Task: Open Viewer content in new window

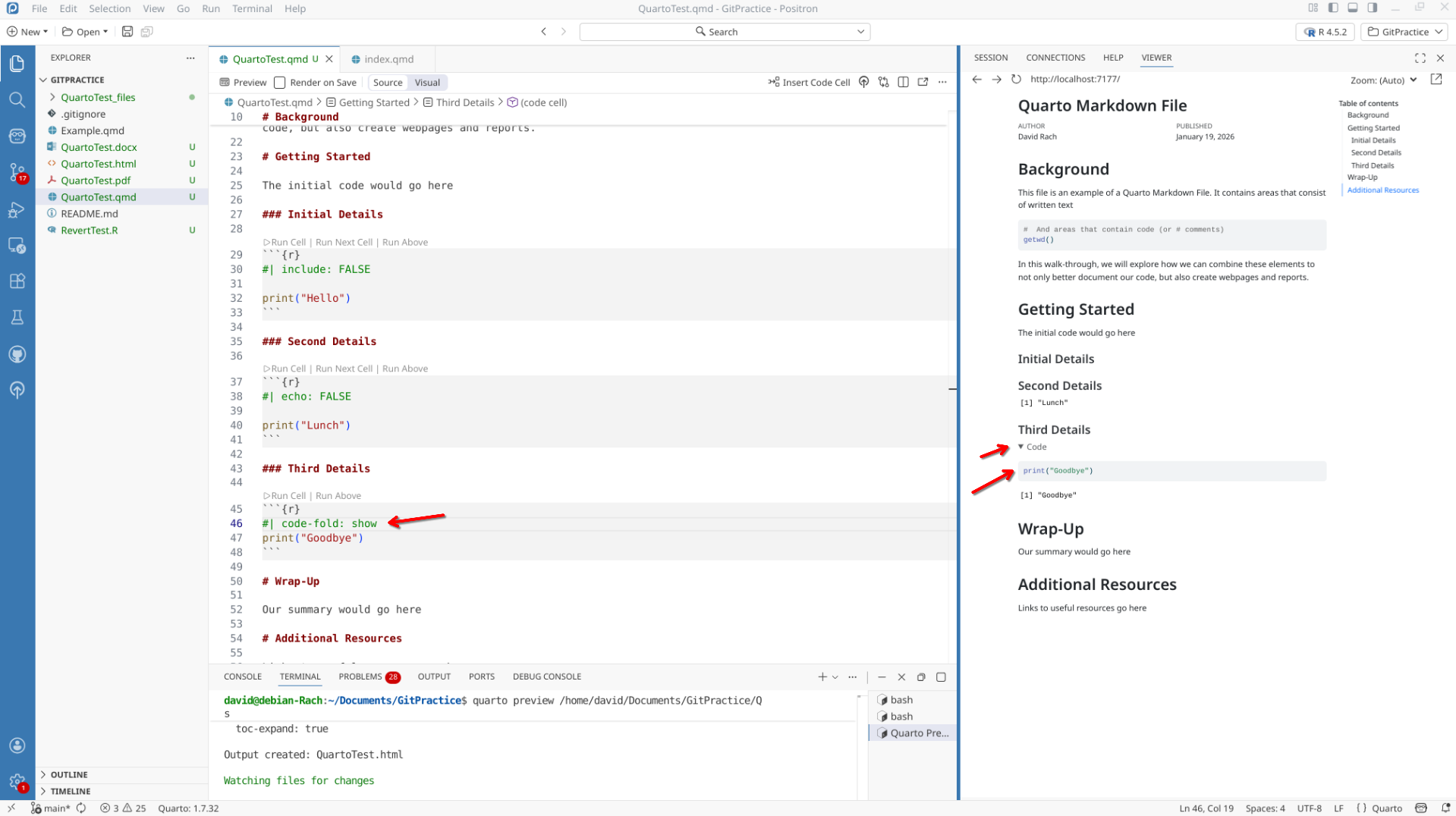Action: pos(1436,80)
